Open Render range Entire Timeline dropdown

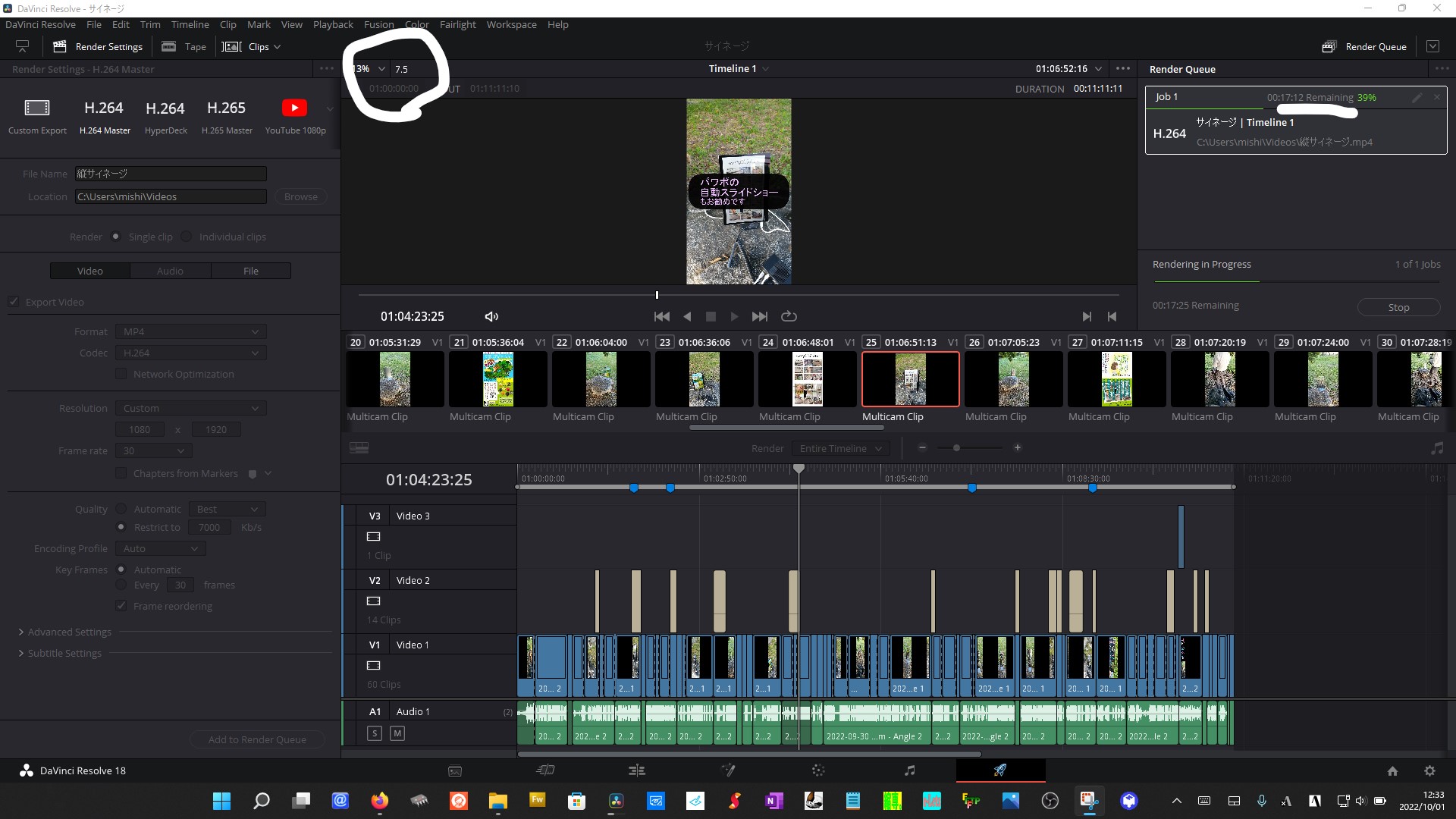tap(840, 448)
